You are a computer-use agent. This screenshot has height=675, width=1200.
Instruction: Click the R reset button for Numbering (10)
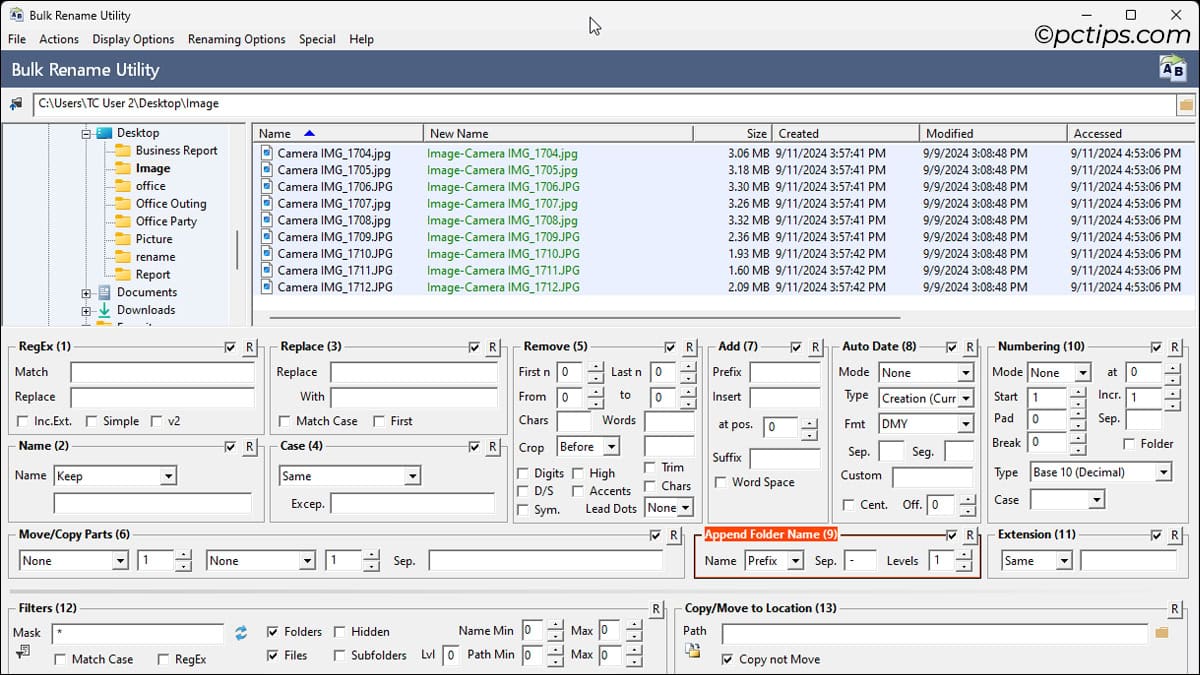coord(1175,348)
